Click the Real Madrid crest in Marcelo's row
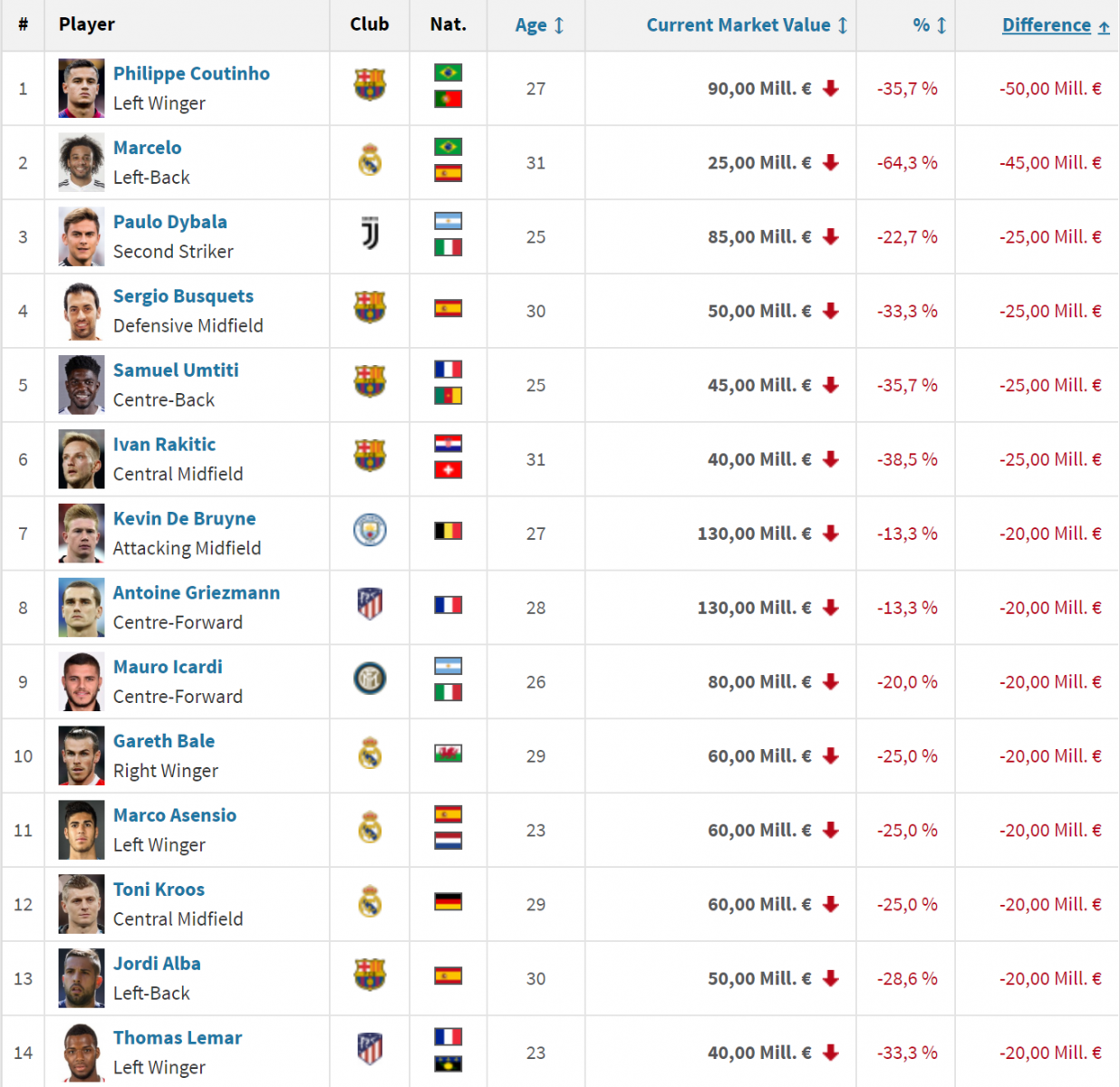 coord(370,160)
